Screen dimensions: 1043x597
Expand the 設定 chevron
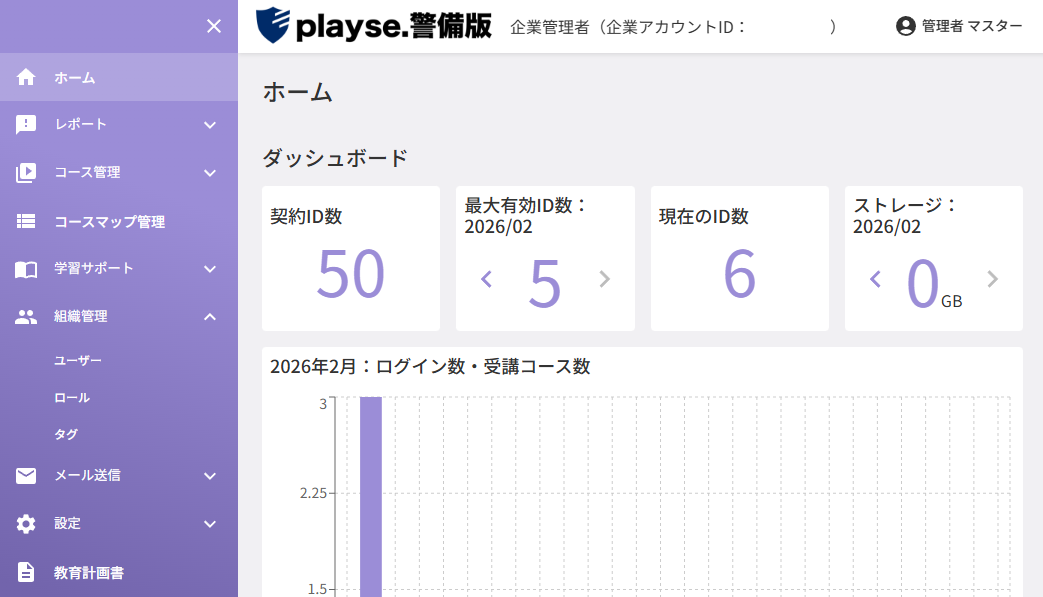pyautogui.click(x=210, y=524)
